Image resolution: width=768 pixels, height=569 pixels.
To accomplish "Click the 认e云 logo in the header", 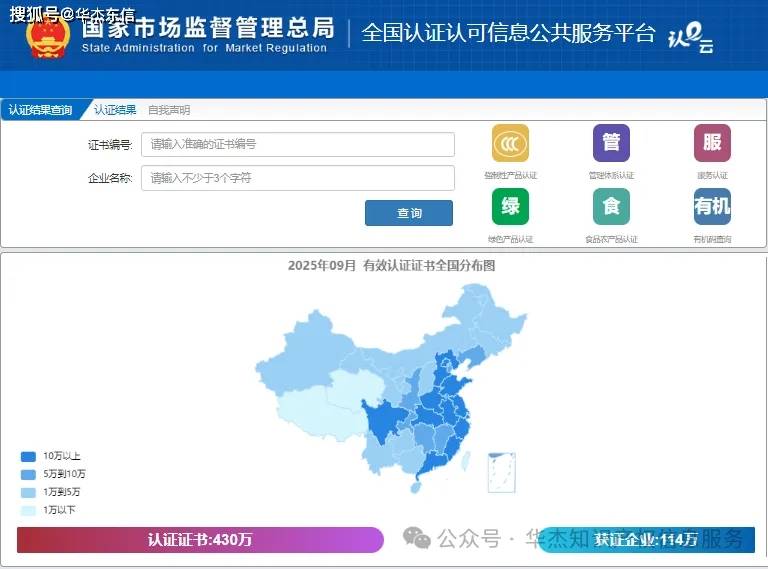I will coord(690,37).
